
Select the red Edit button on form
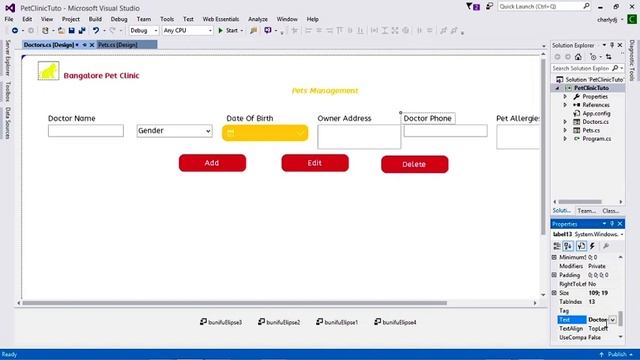315,163
